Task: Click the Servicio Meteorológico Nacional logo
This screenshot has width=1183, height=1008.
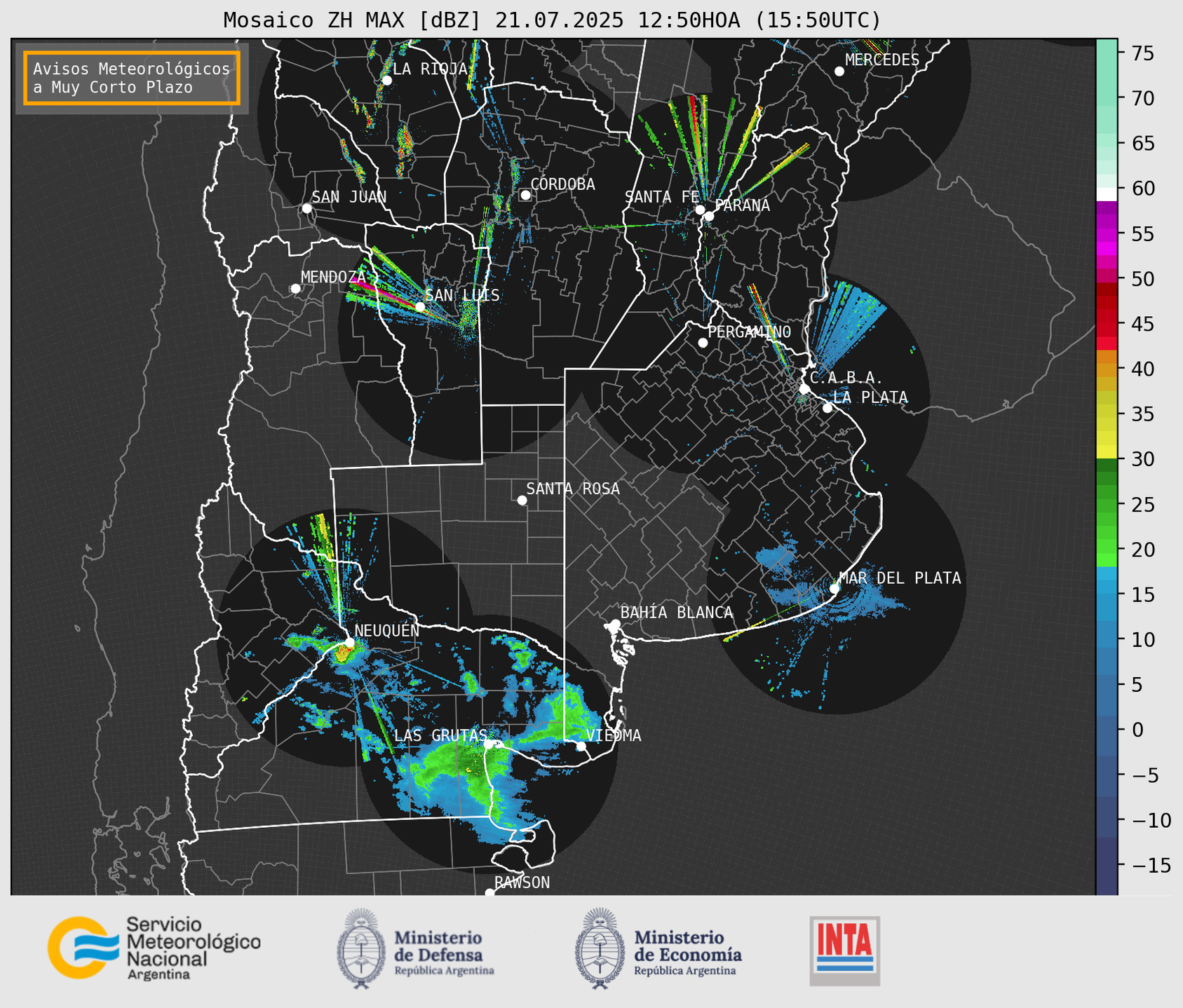Action: tap(154, 948)
